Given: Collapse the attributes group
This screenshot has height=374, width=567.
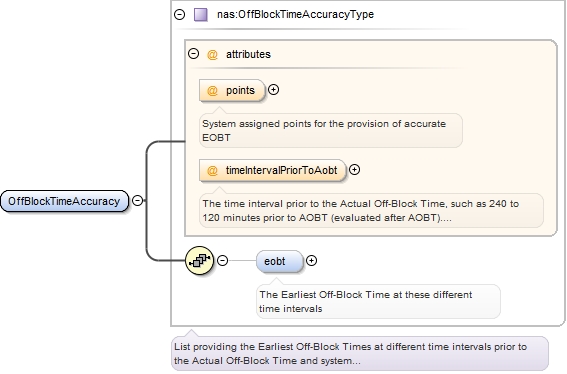Looking at the screenshot, I should (x=193, y=54).
